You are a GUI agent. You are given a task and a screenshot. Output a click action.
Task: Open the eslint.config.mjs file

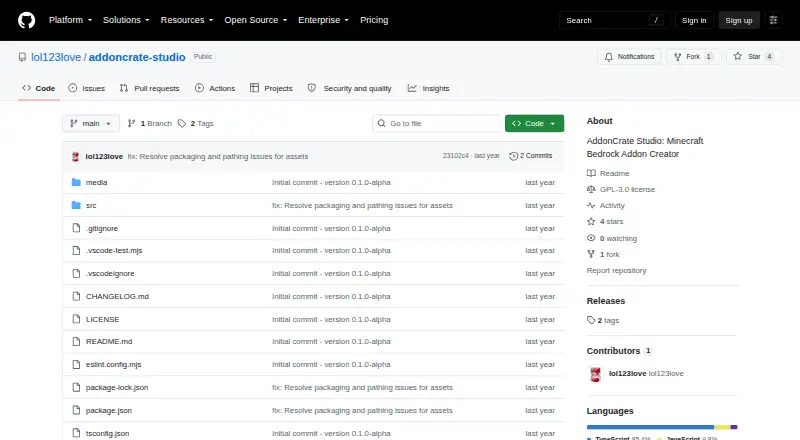coord(113,364)
